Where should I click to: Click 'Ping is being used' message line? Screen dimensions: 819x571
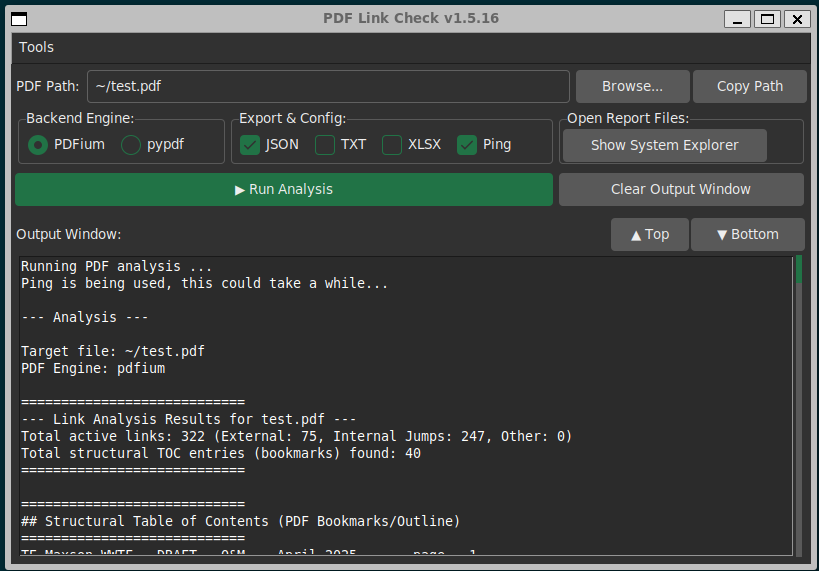tap(204, 284)
